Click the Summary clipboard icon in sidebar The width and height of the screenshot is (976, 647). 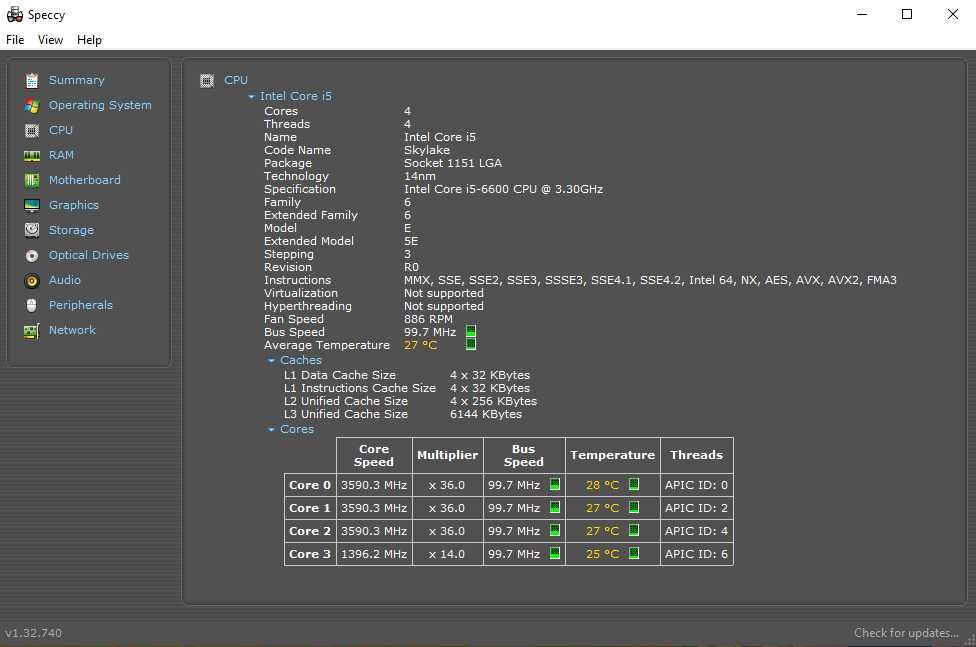[32, 80]
